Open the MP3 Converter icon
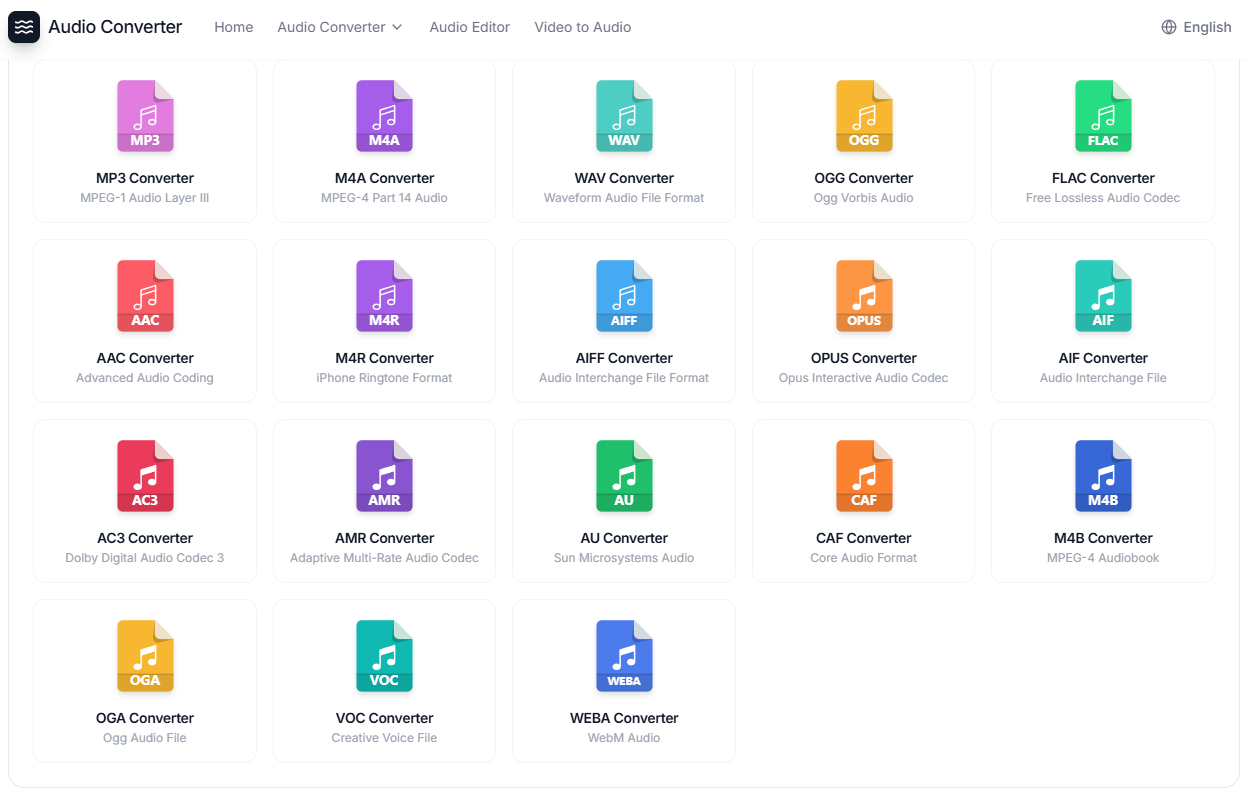The height and width of the screenshot is (797, 1247). click(145, 116)
